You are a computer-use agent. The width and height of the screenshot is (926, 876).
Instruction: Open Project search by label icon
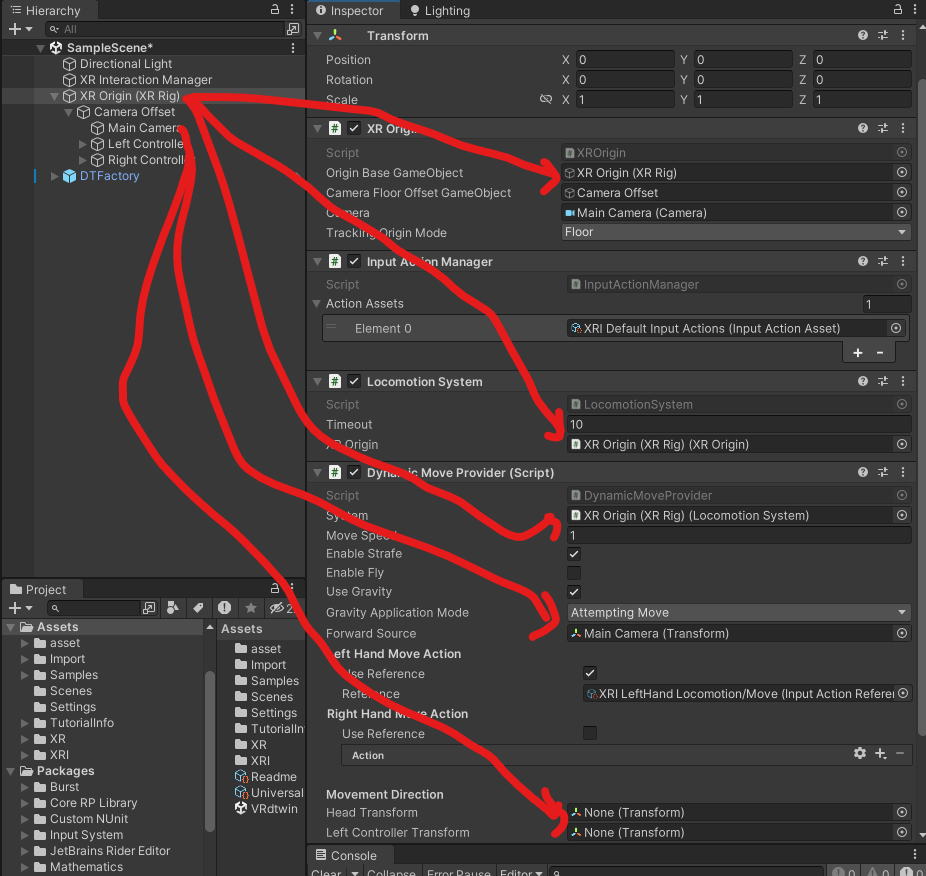(198, 608)
